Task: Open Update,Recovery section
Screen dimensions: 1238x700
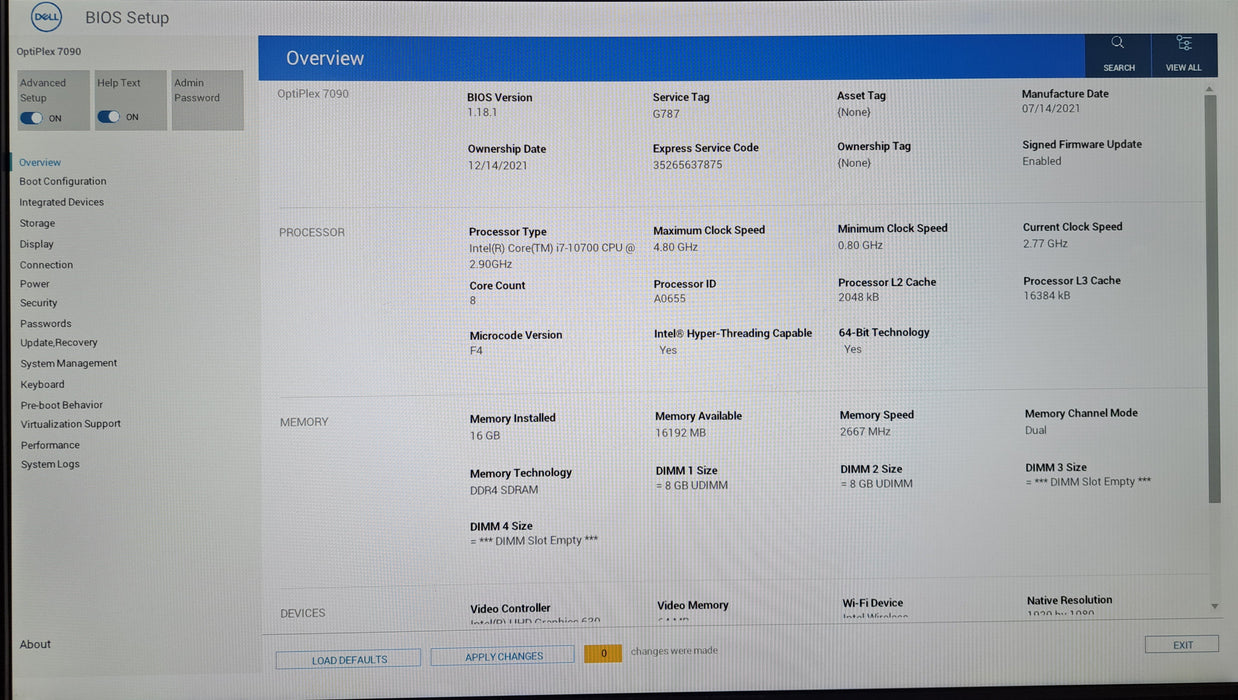Action: point(59,343)
